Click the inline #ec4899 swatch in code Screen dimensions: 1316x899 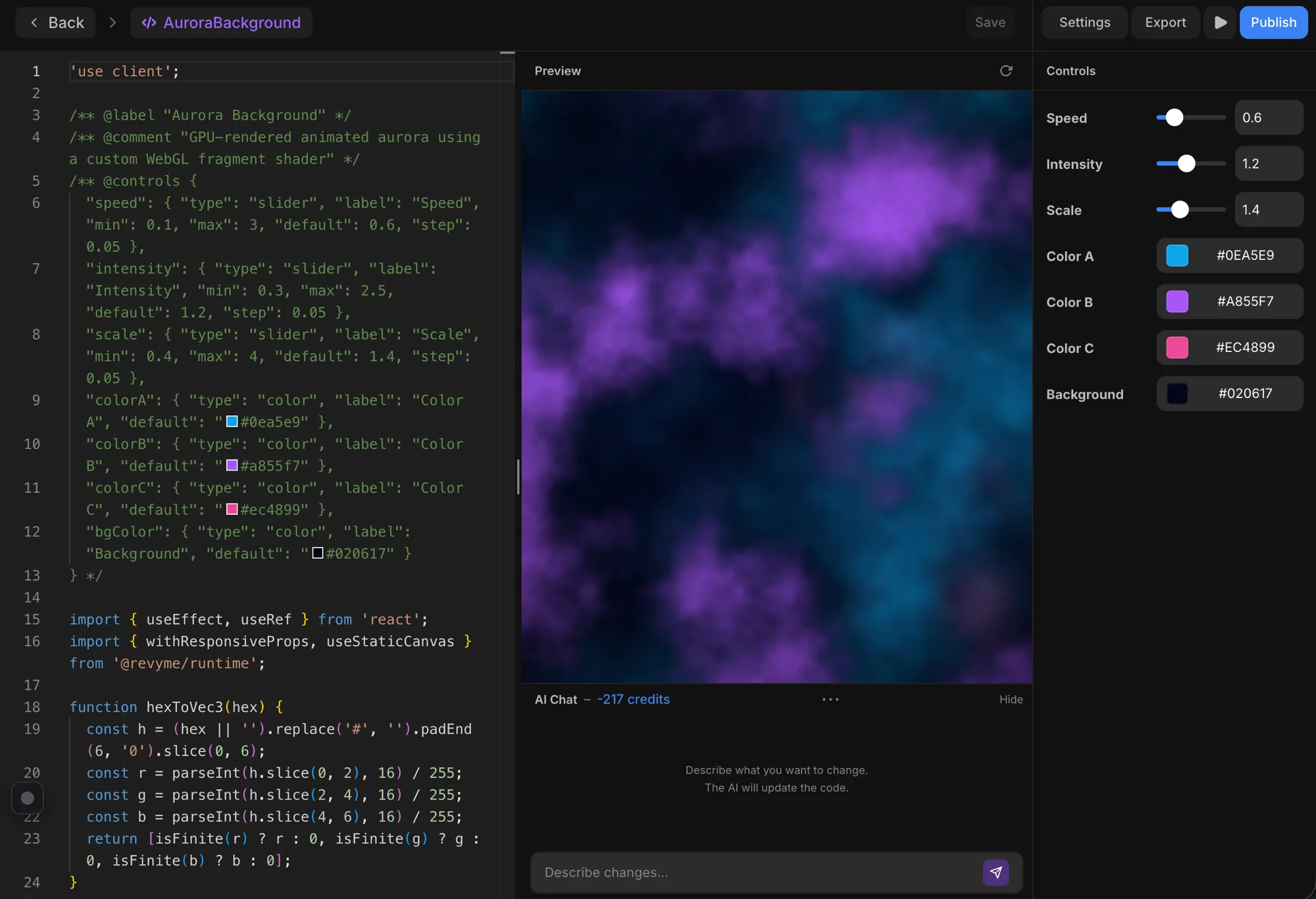(x=232, y=509)
